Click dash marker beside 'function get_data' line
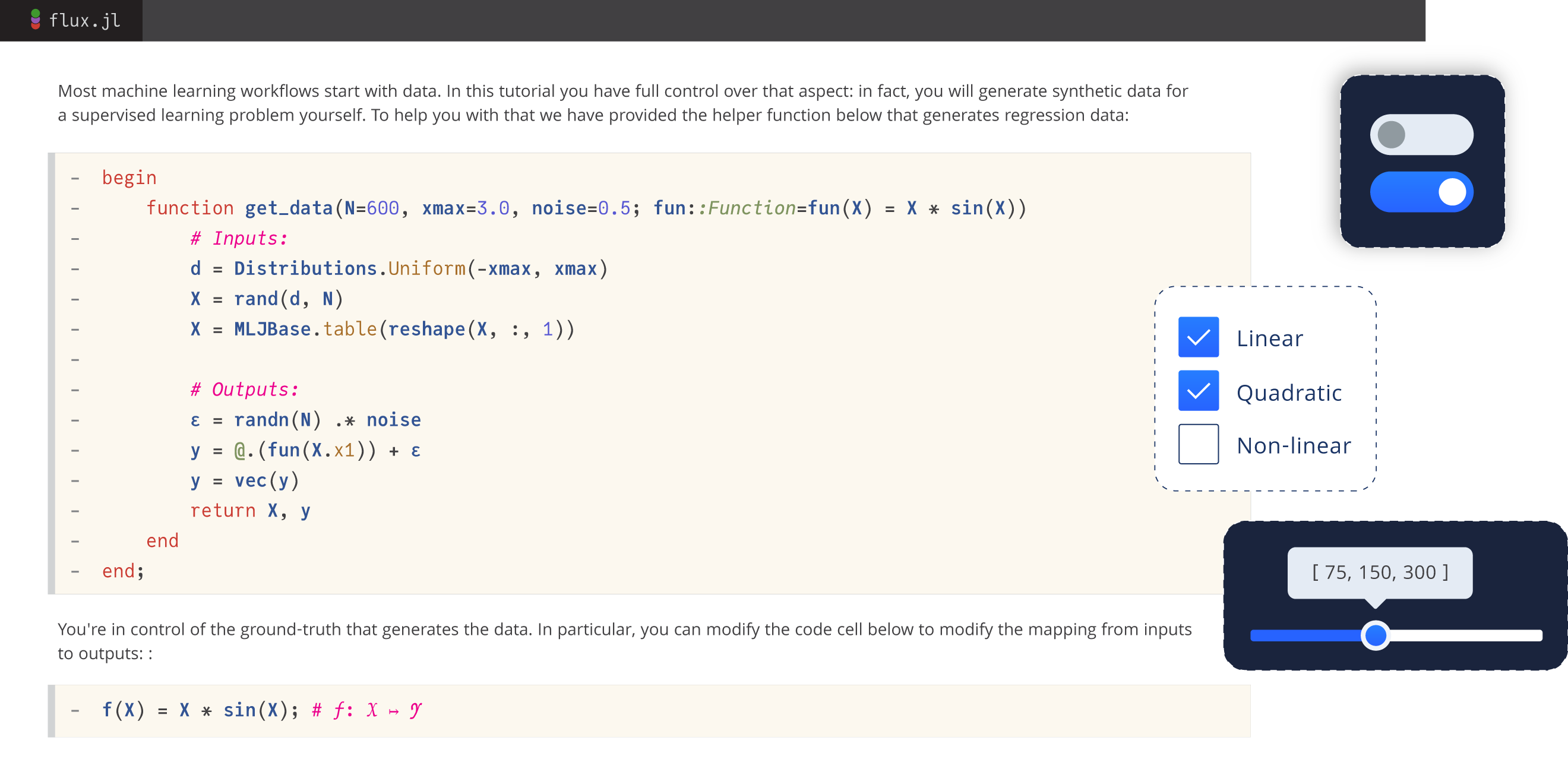Screen dimensions: 1568x772 pos(75,208)
